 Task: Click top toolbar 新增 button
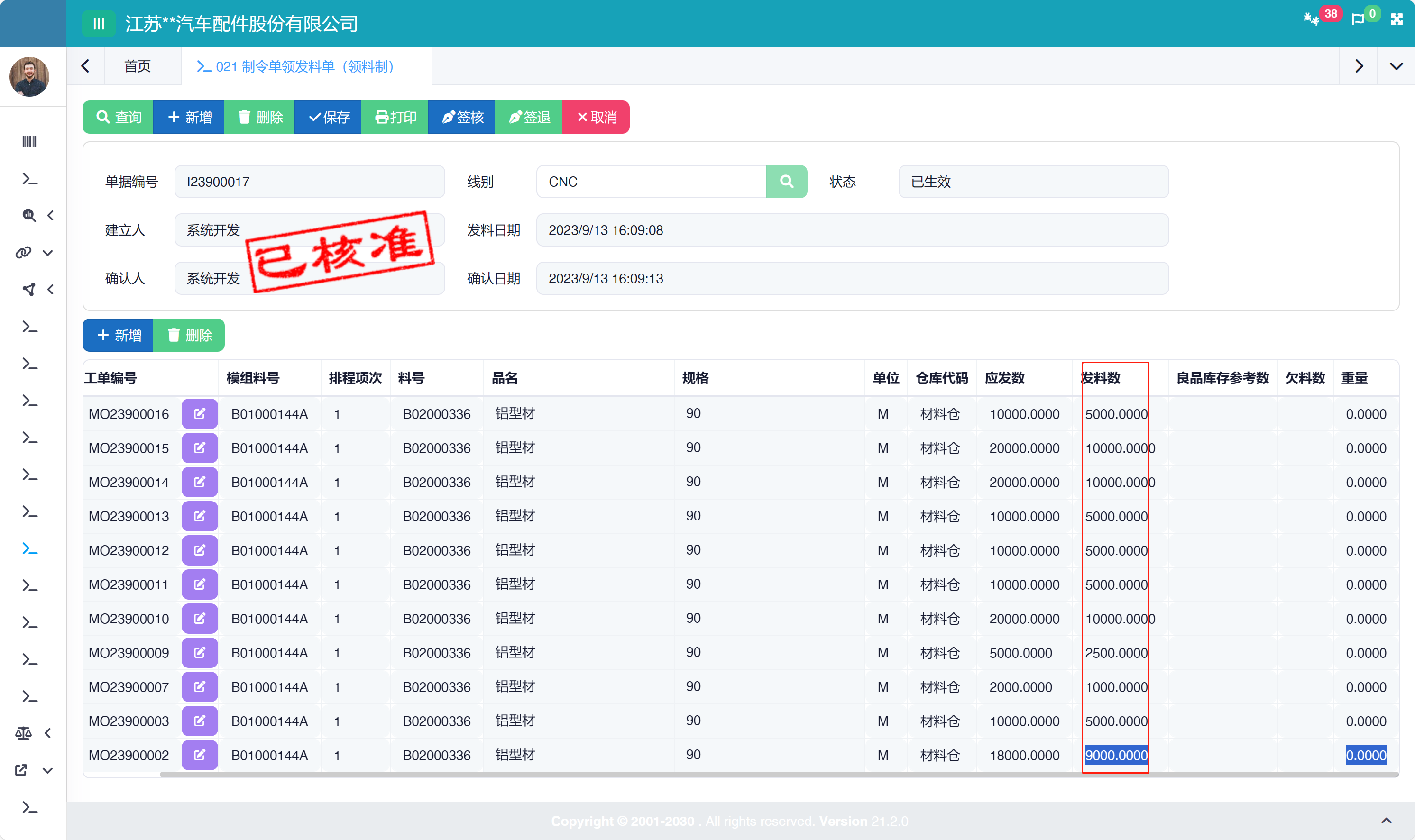click(x=189, y=117)
